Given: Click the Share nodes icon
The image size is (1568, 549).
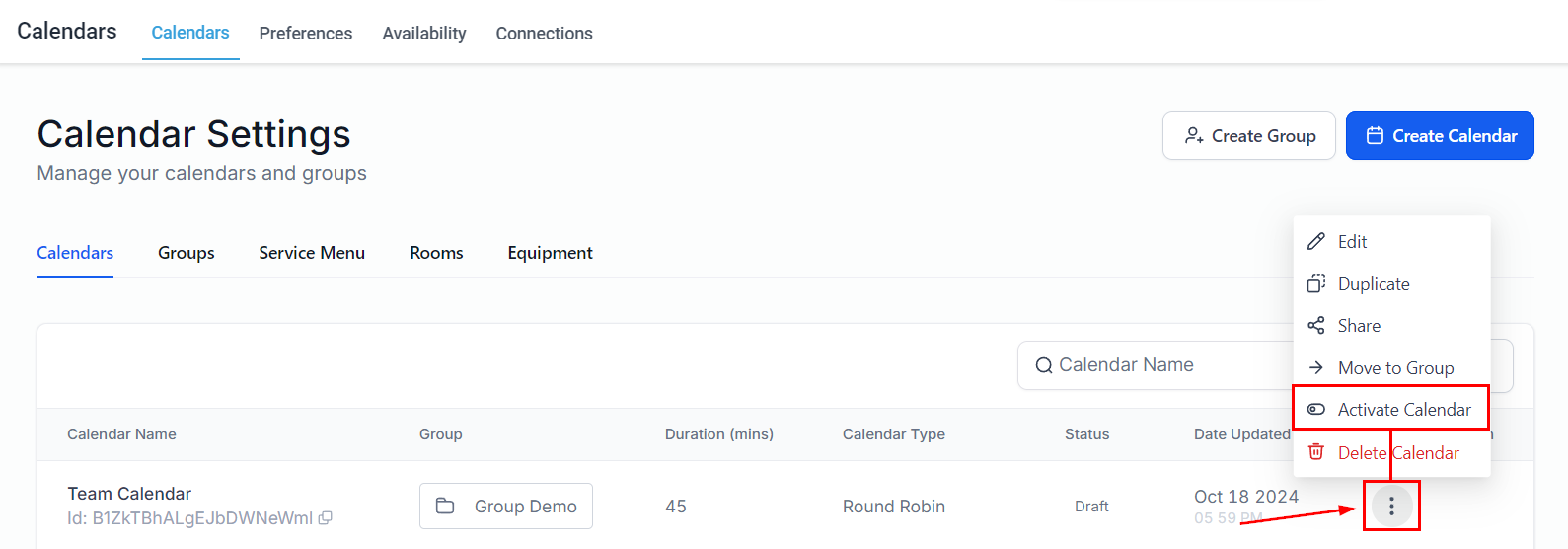Looking at the screenshot, I should (x=1316, y=326).
